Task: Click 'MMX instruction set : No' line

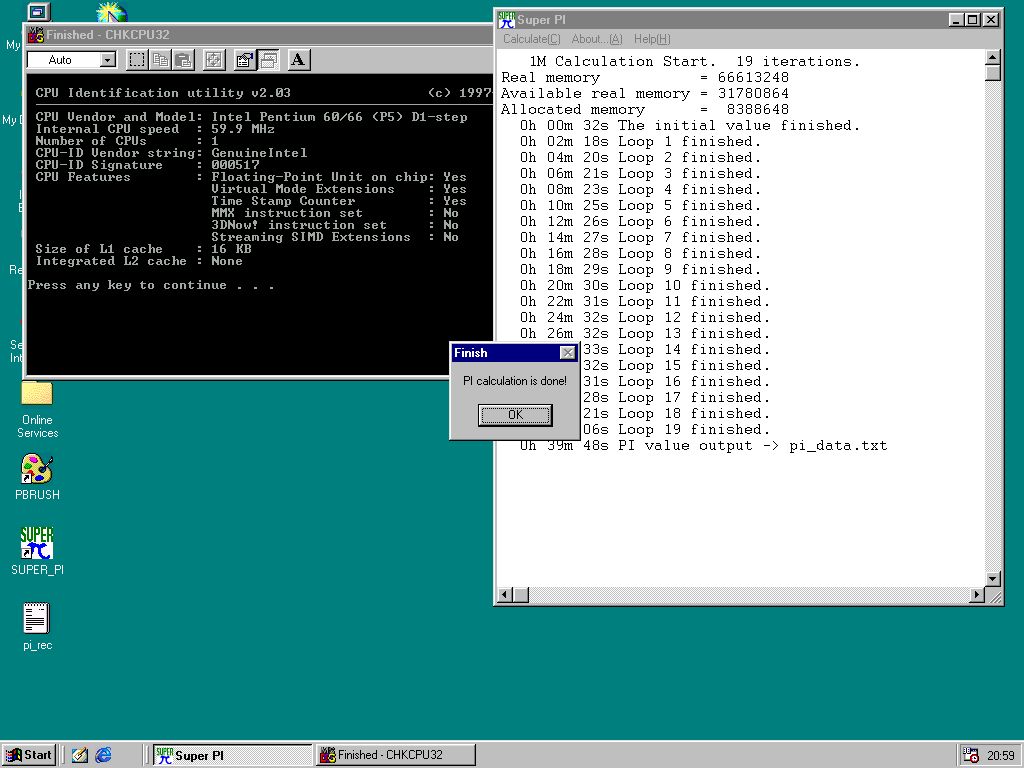Action: [x=334, y=213]
